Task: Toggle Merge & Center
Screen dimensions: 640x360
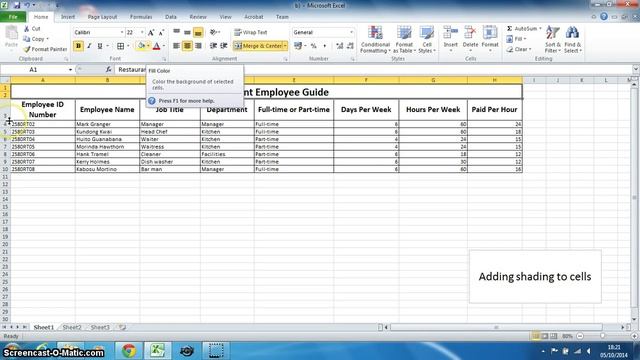Action: coord(258,46)
